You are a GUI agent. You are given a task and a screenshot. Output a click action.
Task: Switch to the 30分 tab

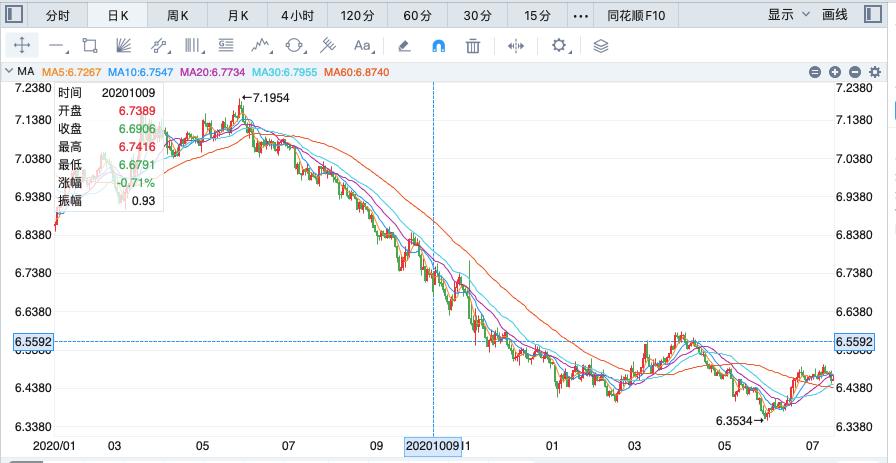(x=477, y=15)
